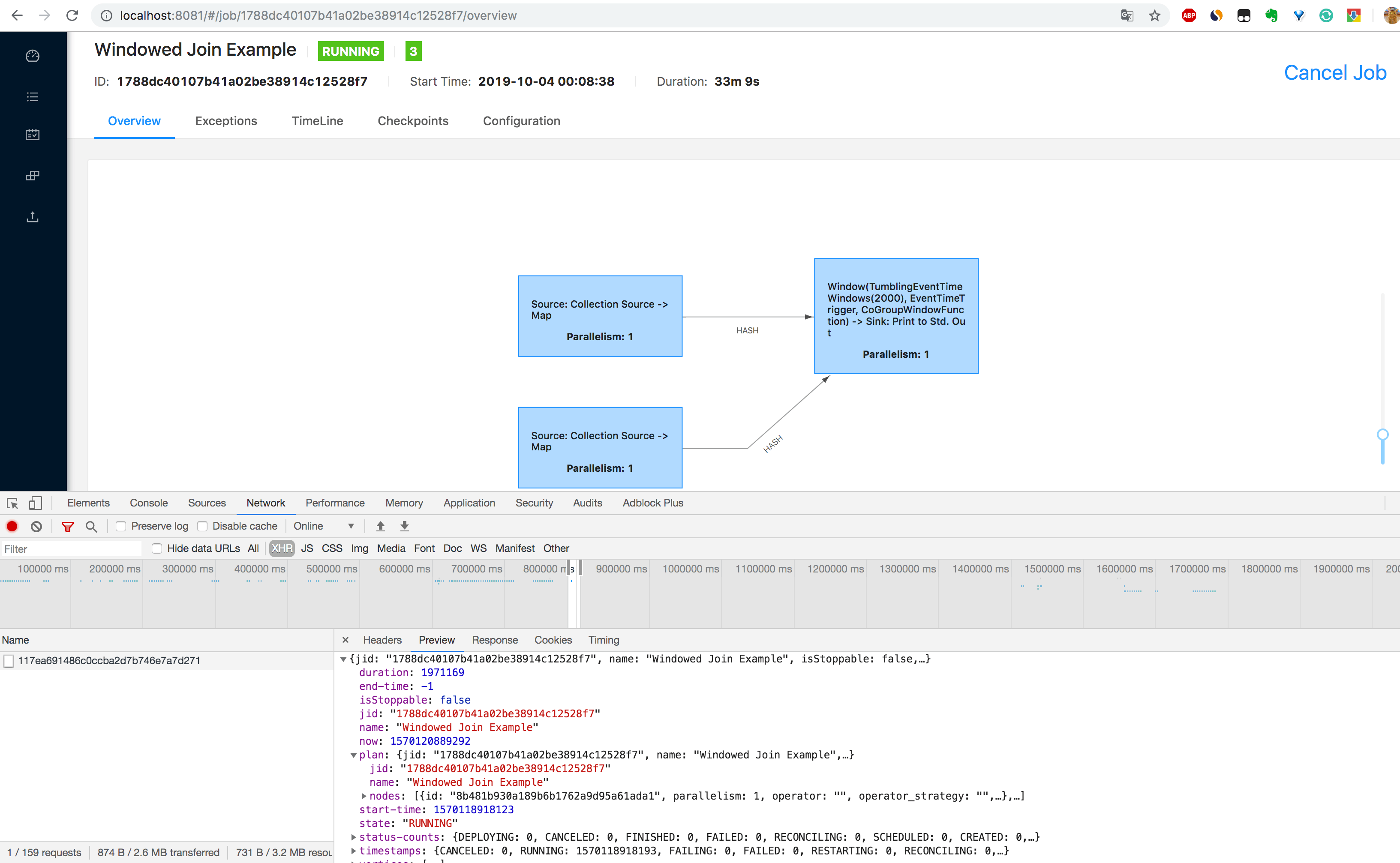Click the running jobs count badge icon
1400x863 pixels.
pyautogui.click(x=412, y=51)
